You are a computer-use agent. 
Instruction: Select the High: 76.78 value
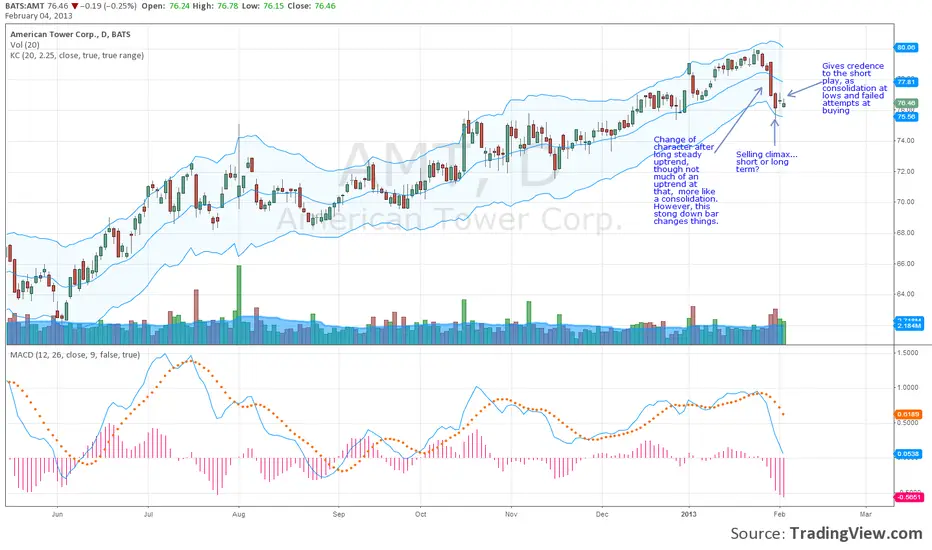[x=216, y=6]
